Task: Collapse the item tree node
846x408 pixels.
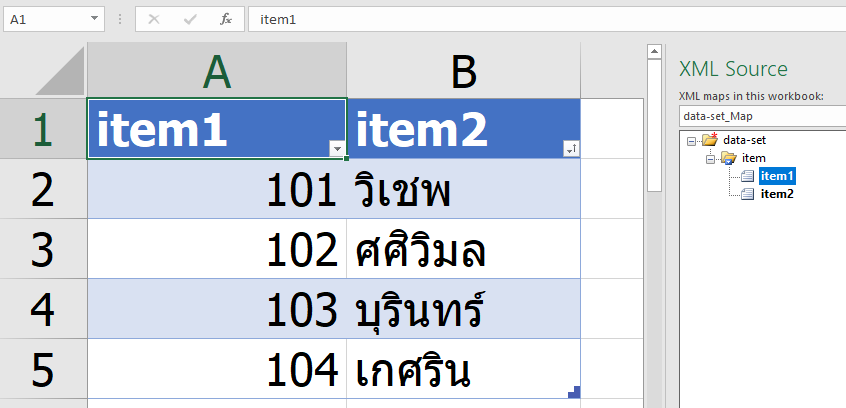Action: tap(710, 158)
